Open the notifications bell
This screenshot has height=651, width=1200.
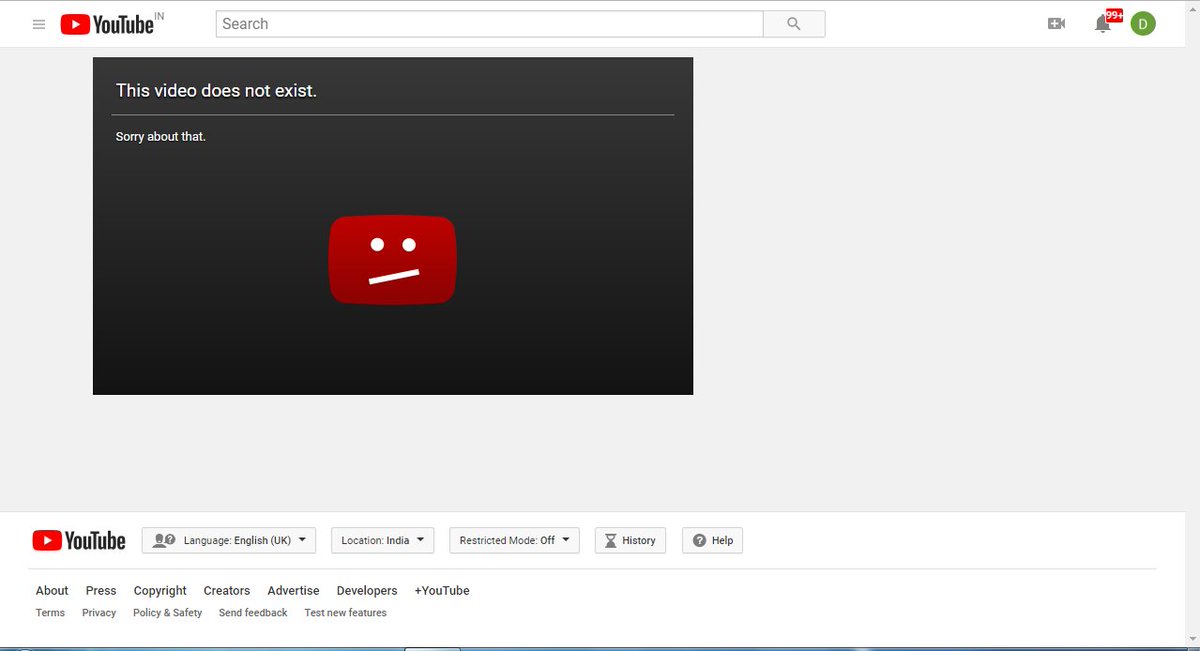1103,23
